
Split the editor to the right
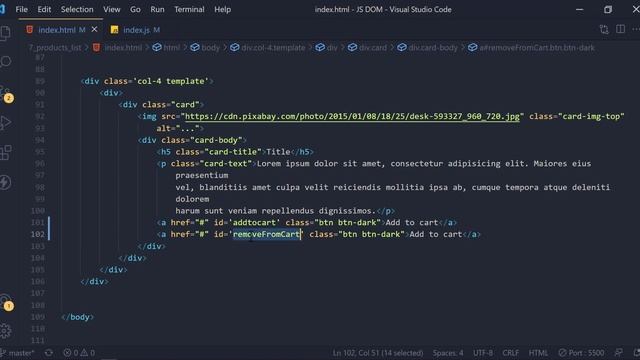(620, 29)
